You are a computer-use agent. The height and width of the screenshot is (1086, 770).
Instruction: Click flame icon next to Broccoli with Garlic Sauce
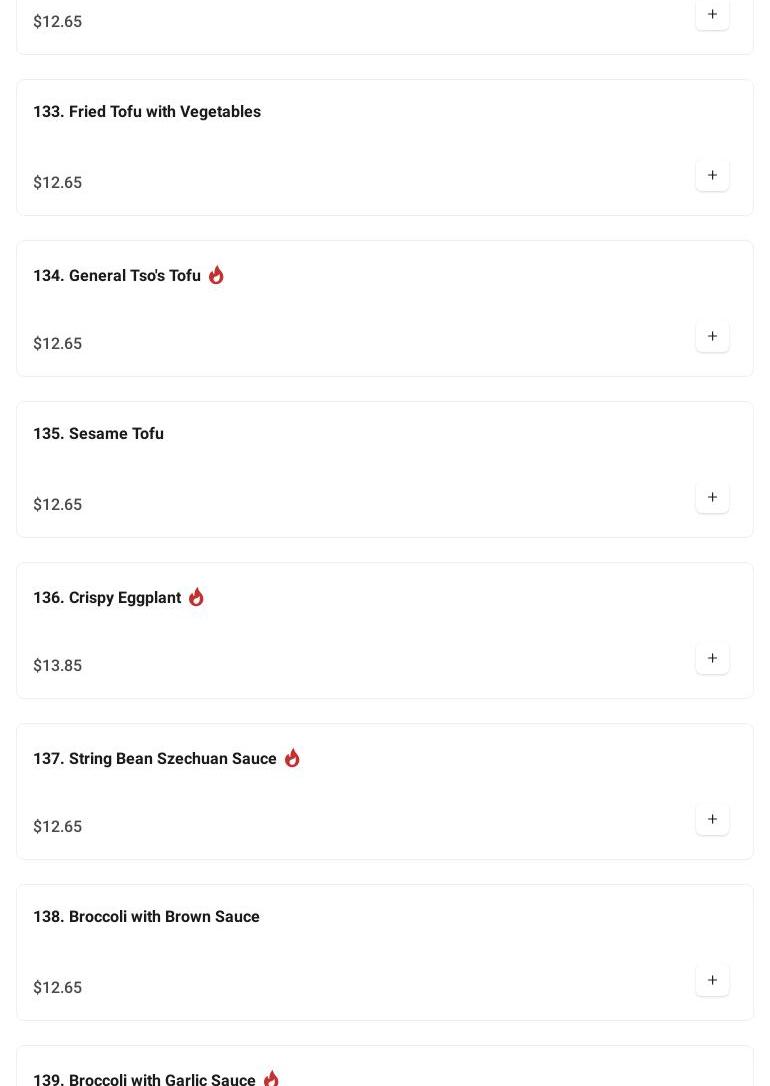tap(271, 1078)
